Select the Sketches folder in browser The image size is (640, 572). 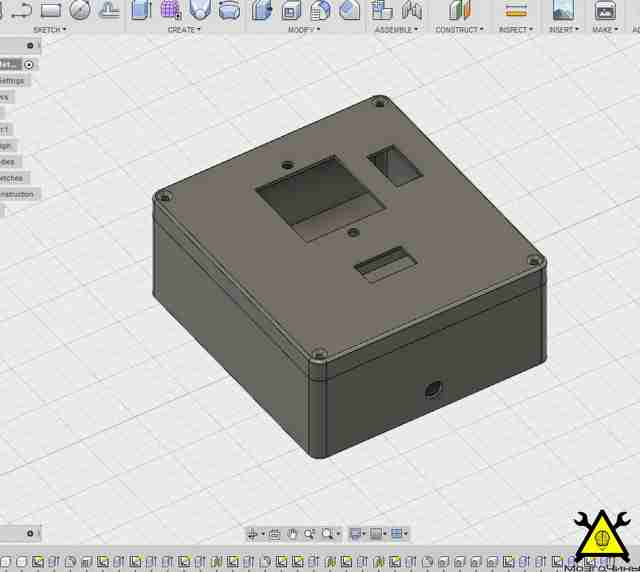coord(12,178)
